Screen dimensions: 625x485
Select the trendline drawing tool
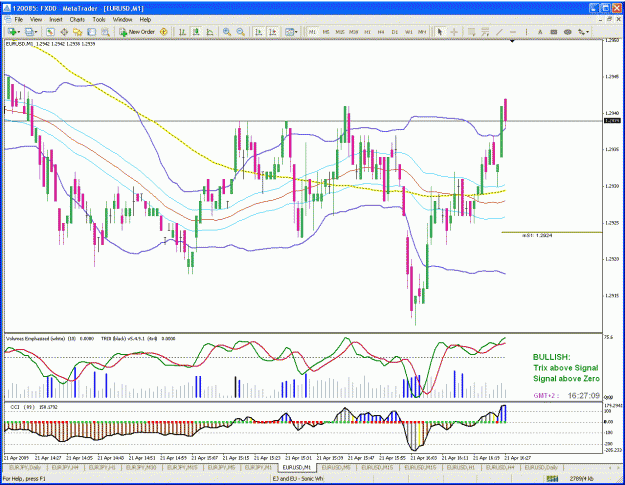pyautogui.click(x=499, y=32)
